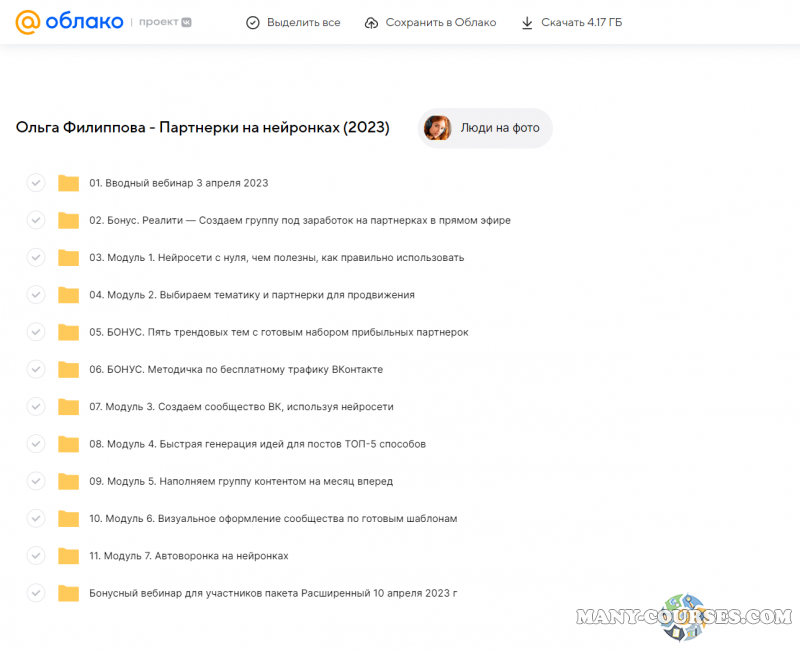Open the Люди на фото chip
Image resolution: width=800 pixels, height=650 pixels.
[499, 128]
